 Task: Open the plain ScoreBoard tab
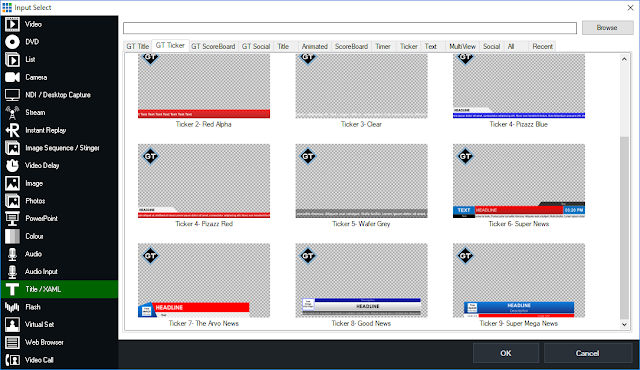coord(351,47)
